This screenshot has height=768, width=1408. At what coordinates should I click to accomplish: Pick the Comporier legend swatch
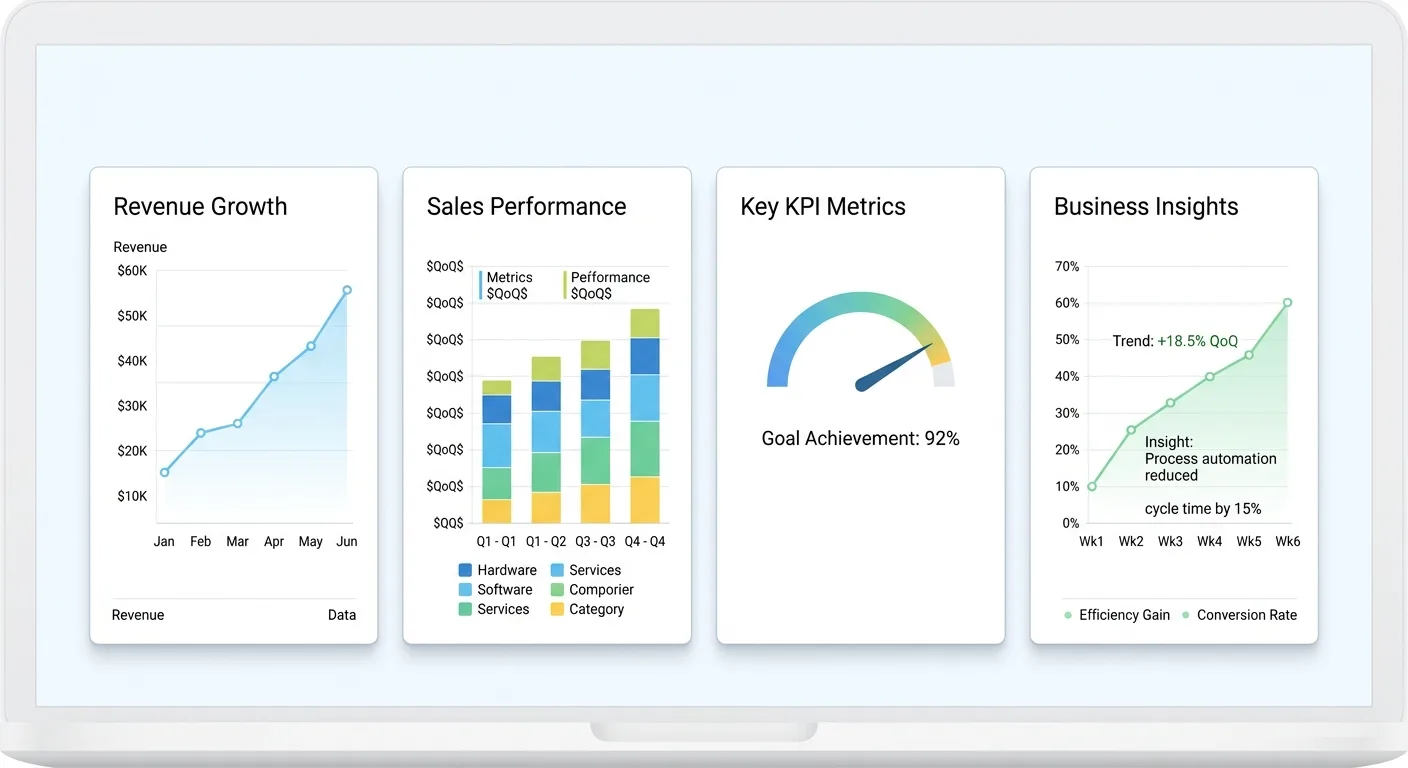tap(557, 589)
